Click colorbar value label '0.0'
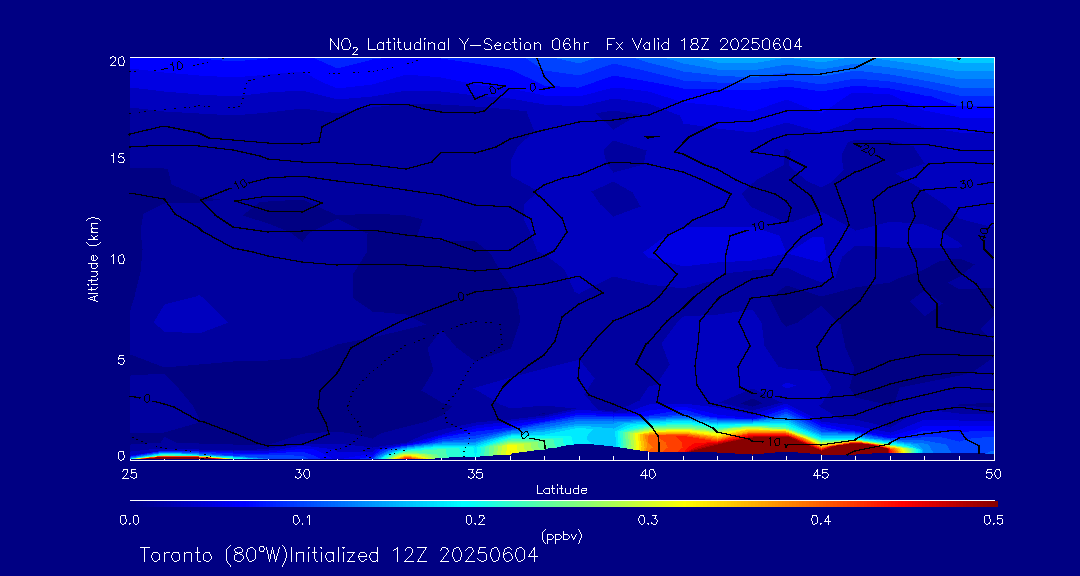Image resolution: width=1080 pixels, height=576 pixels. (x=129, y=520)
